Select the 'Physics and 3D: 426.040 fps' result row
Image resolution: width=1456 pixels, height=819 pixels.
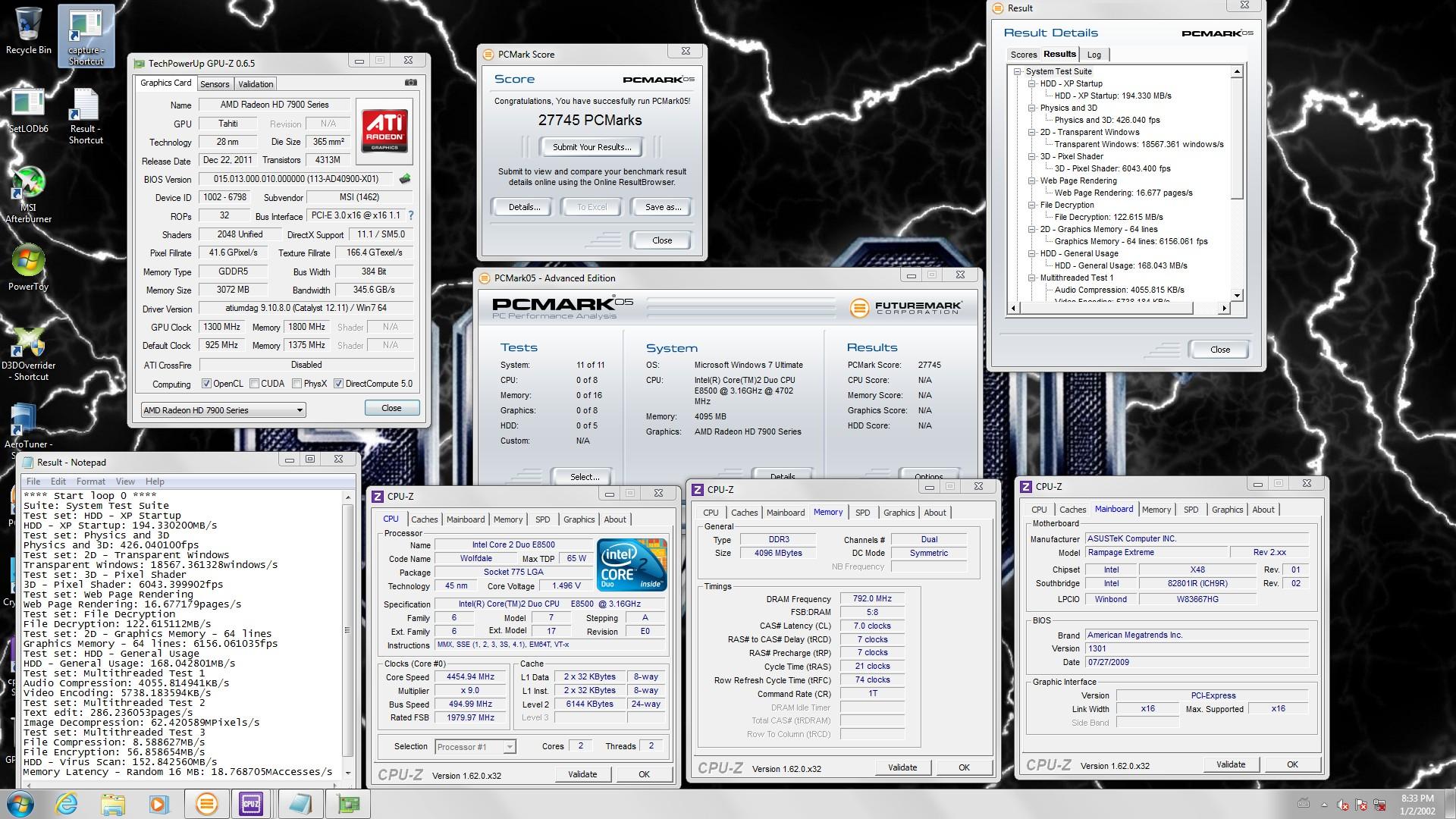[1106, 120]
